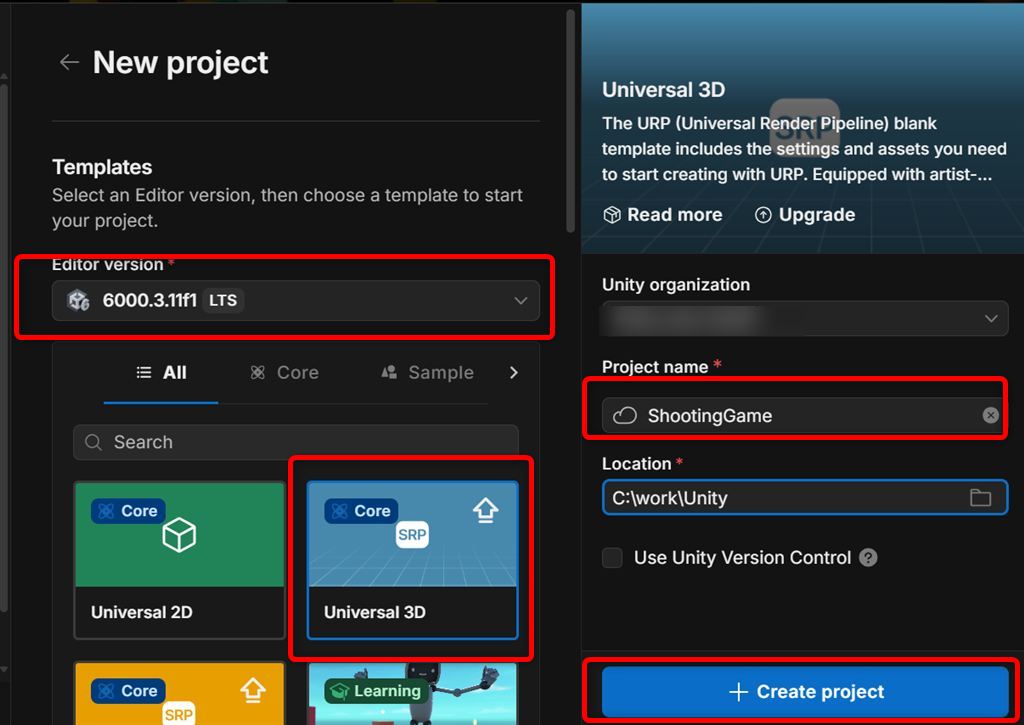Choose the Universal 3D template card
The image size is (1024, 725).
tap(413, 560)
